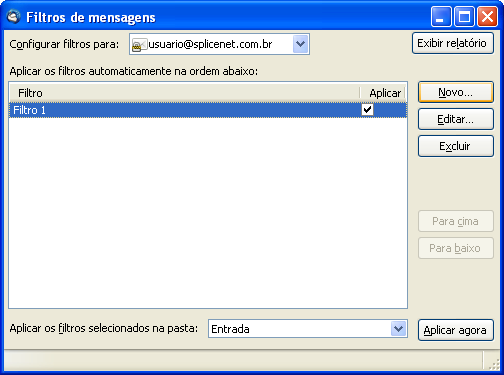The width and height of the screenshot is (504, 375).
Task: Open Editar... for the selected filter
Action: (x=456, y=119)
